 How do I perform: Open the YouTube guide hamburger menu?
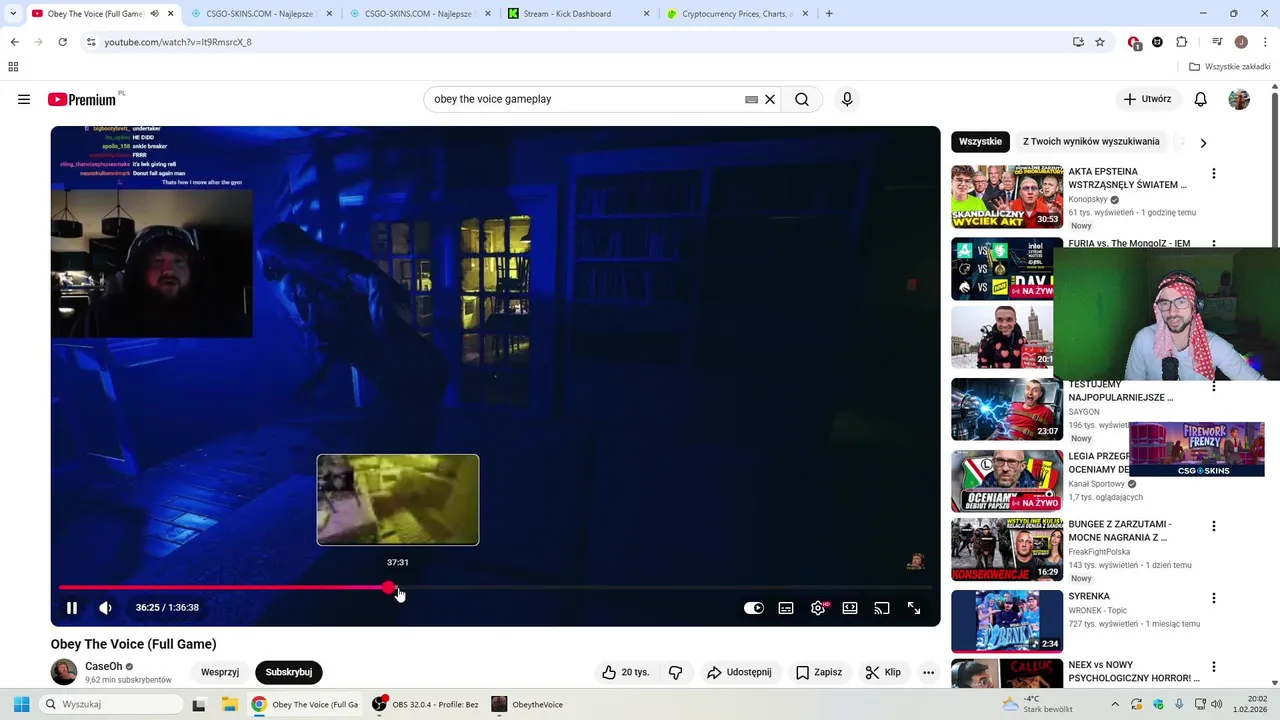(x=24, y=99)
